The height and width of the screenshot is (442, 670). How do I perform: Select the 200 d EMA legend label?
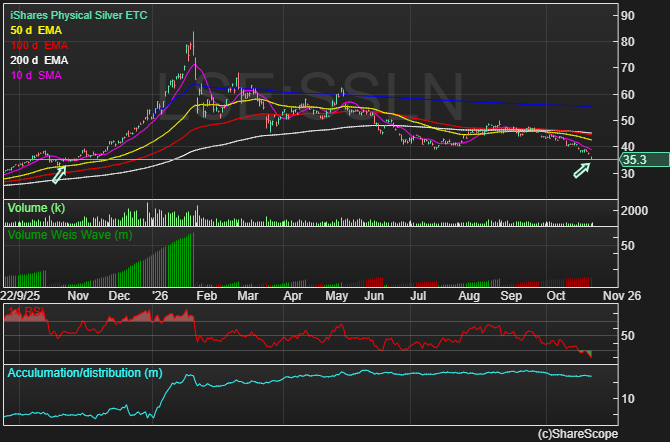[39, 60]
